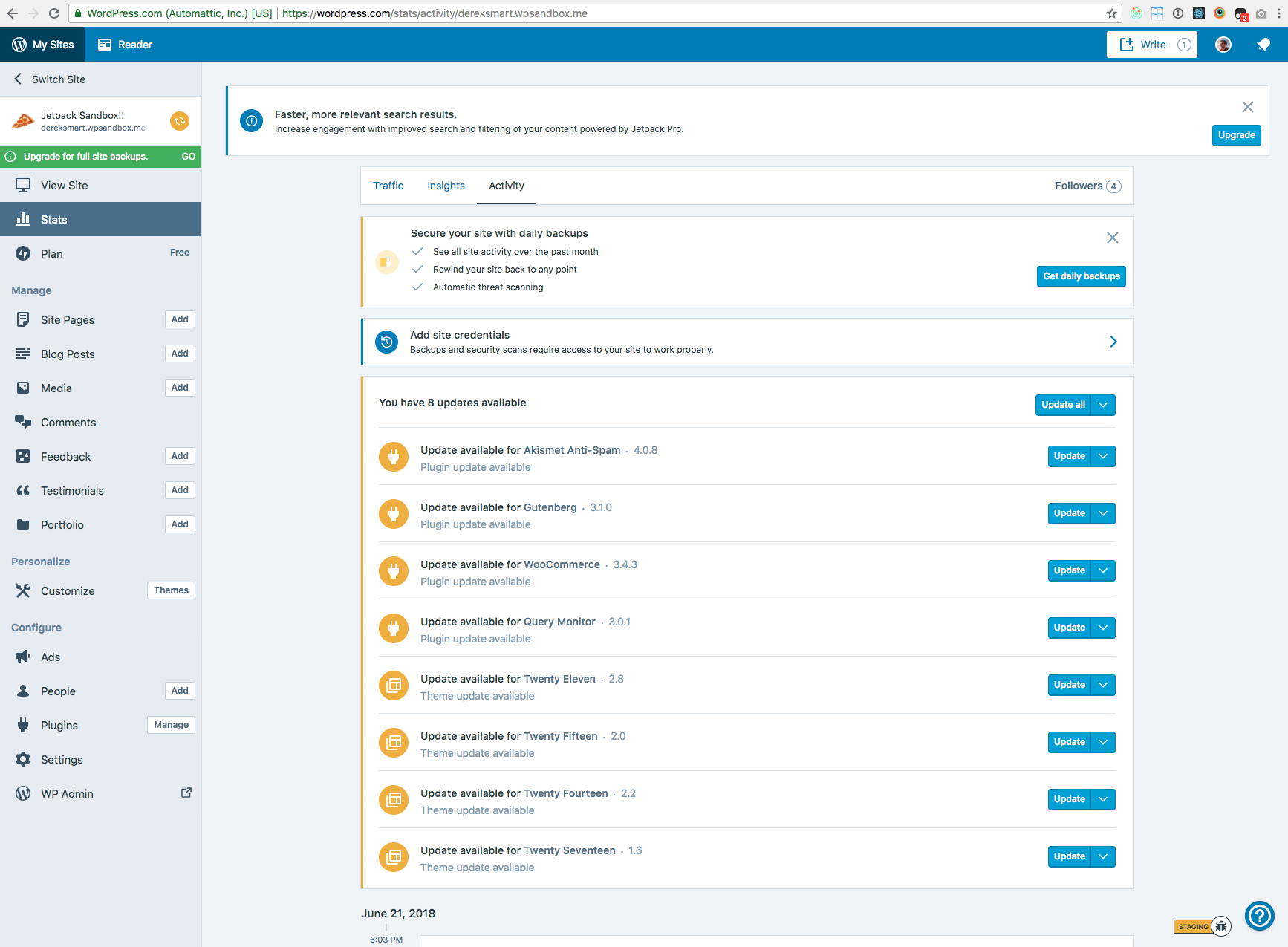Add new People via Add button
Screen dimensions: 1288x947
(180, 691)
